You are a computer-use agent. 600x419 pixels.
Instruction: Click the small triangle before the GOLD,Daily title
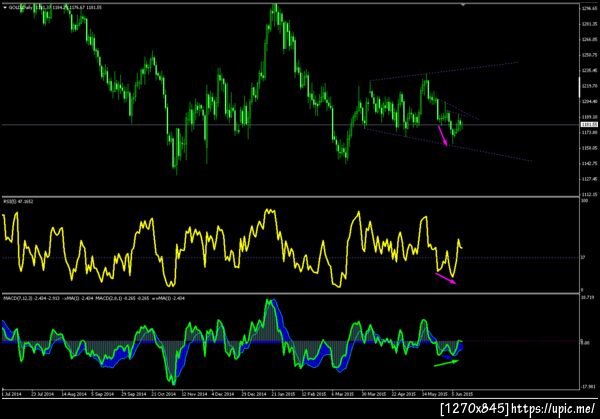[x=5, y=7]
